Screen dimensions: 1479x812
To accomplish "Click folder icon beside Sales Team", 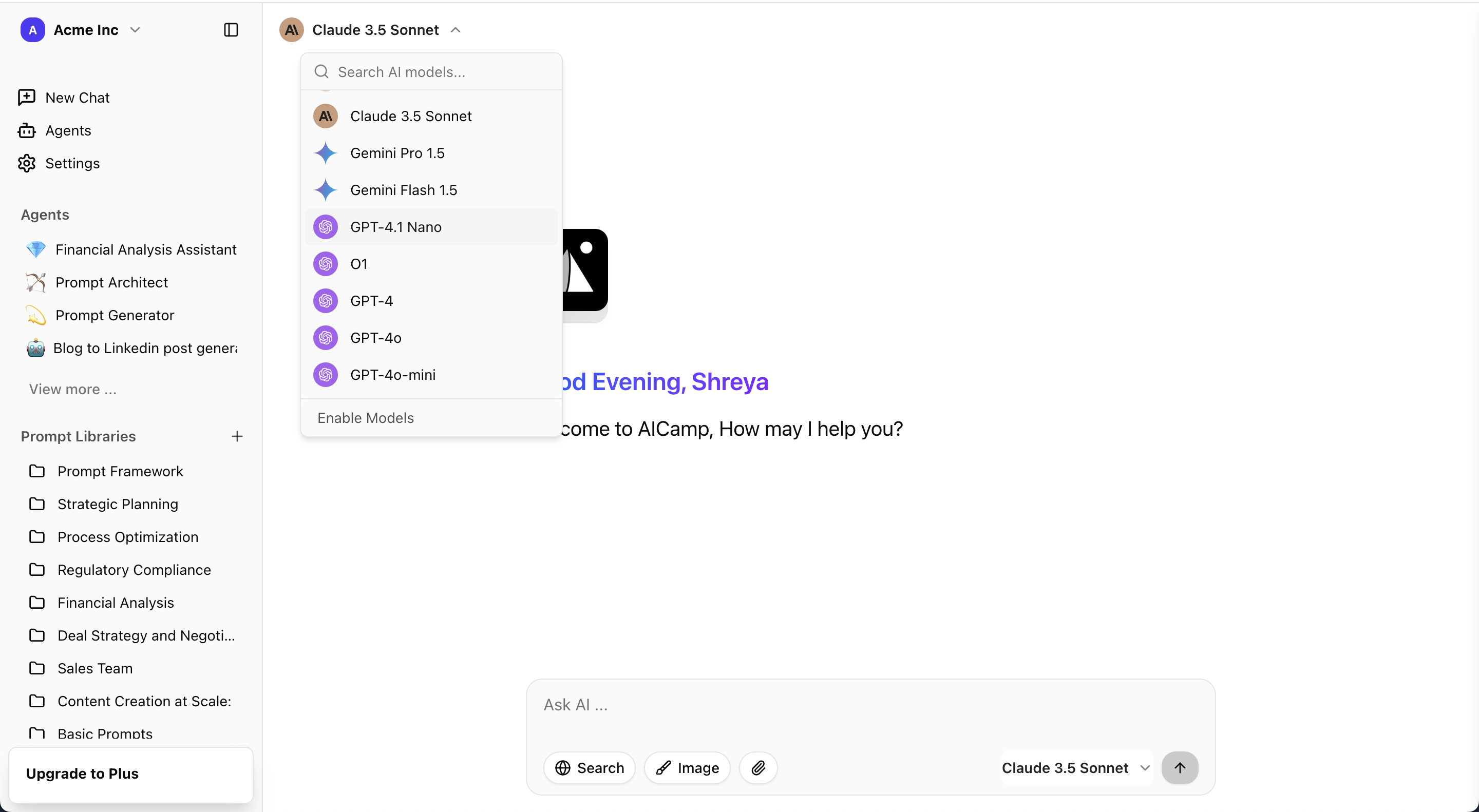I will coord(37,668).
